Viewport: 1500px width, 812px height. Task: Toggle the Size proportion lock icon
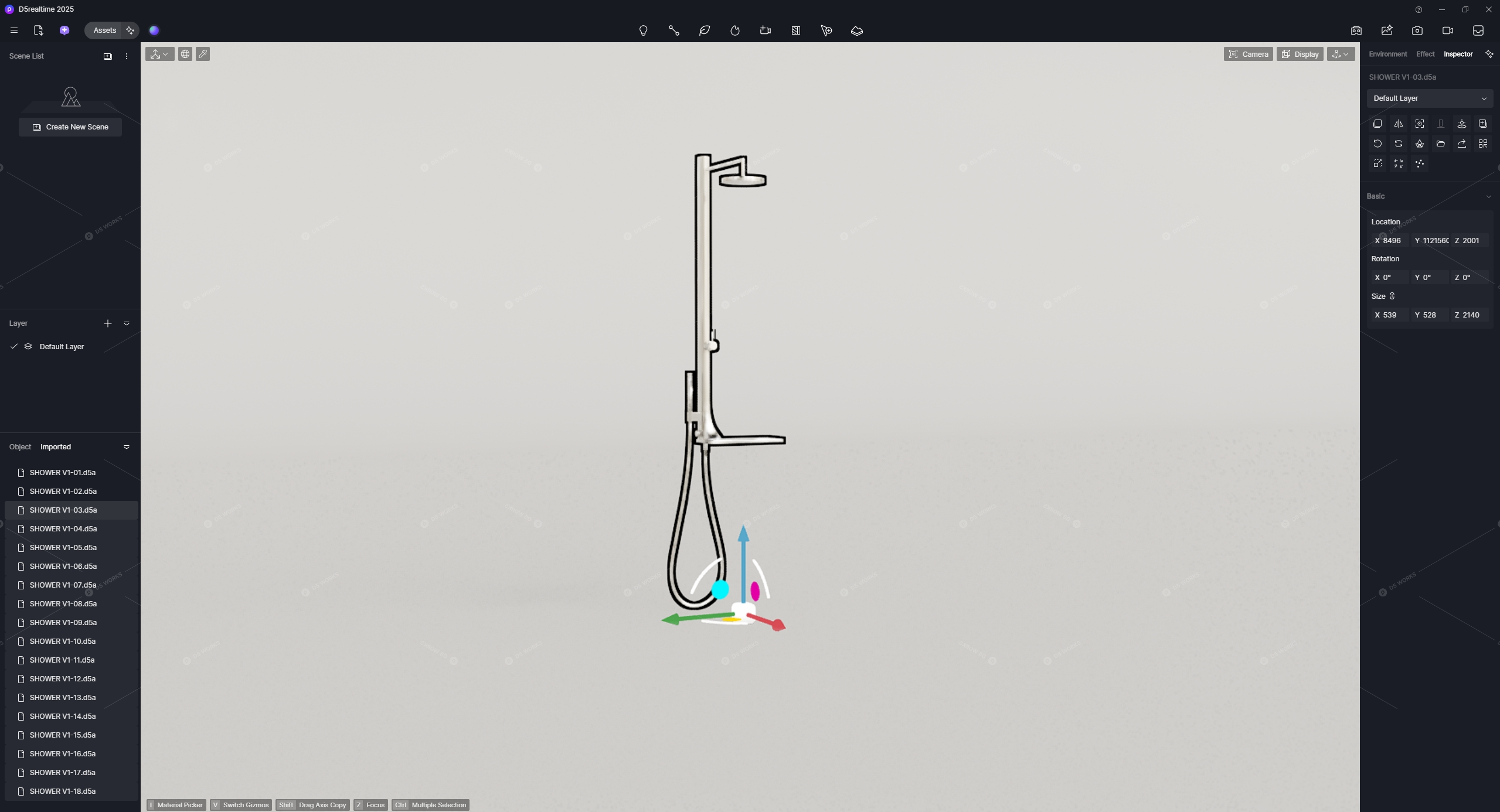pos(1392,296)
